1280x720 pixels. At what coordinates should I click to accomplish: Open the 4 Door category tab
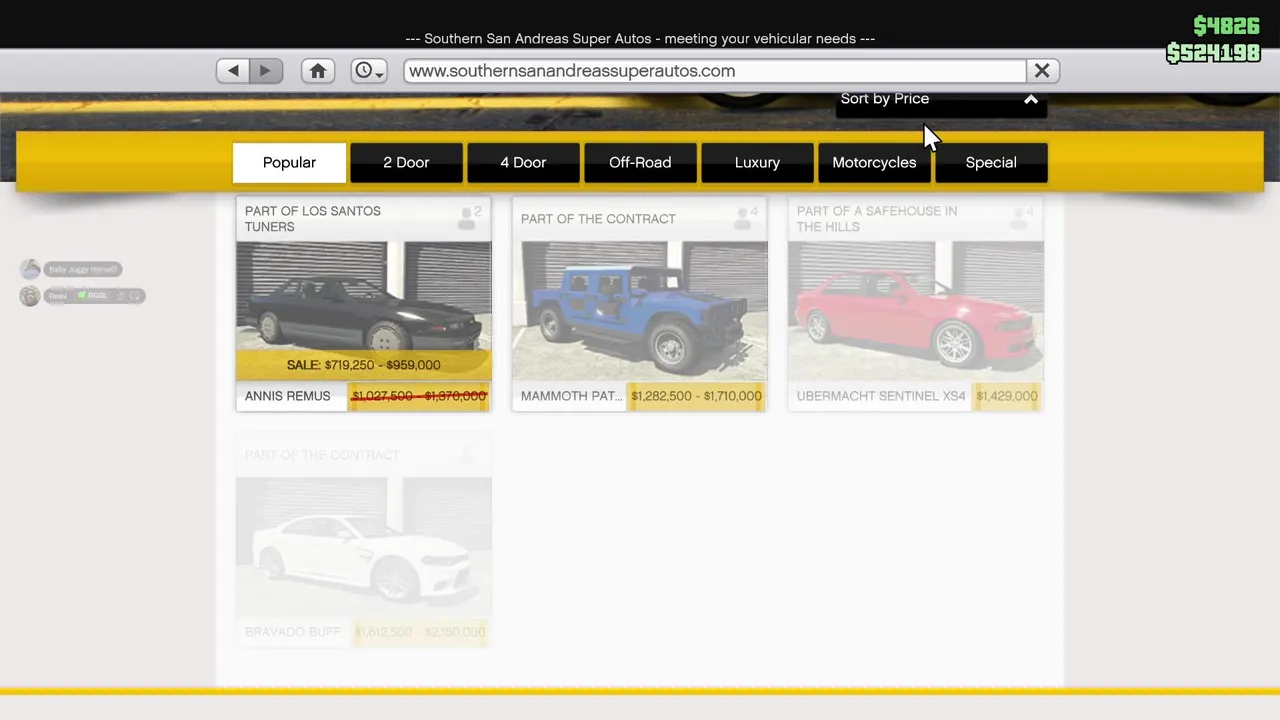tap(523, 163)
